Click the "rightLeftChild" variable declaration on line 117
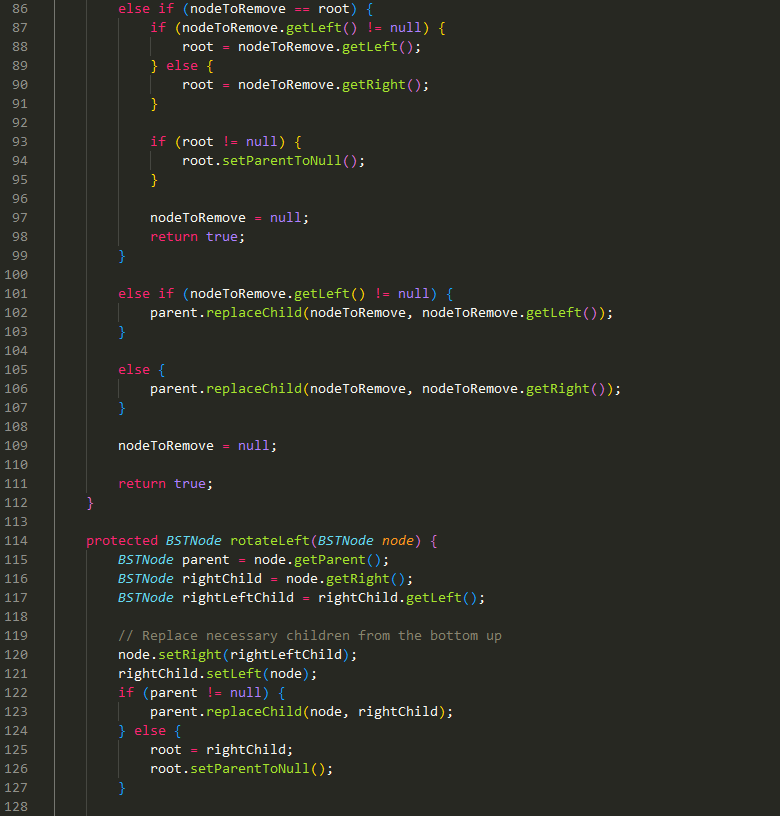Viewport: 780px width, 816px height. 238,598
